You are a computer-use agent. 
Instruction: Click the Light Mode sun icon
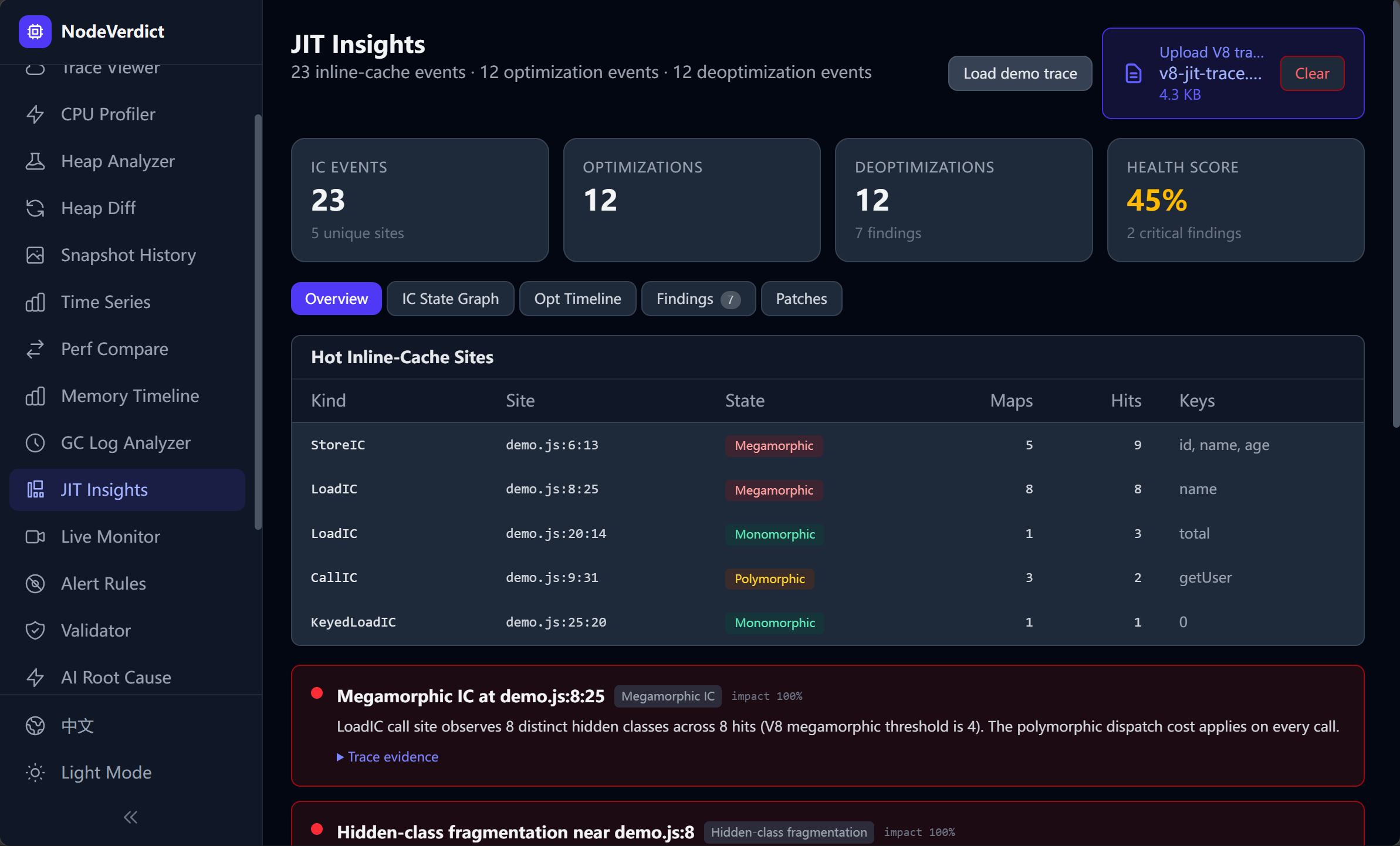click(x=35, y=773)
